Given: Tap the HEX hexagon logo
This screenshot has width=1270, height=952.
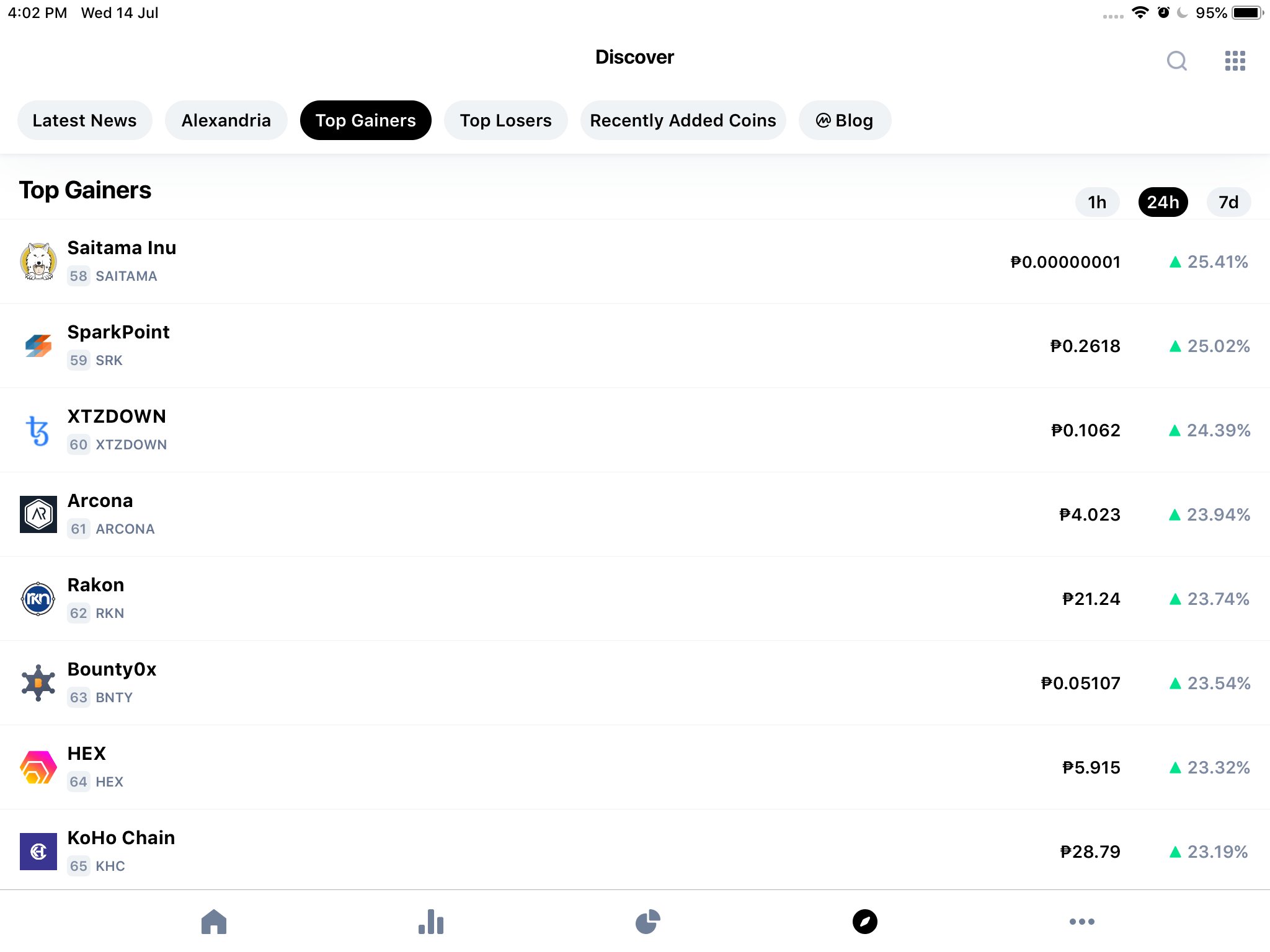Looking at the screenshot, I should 38,767.
